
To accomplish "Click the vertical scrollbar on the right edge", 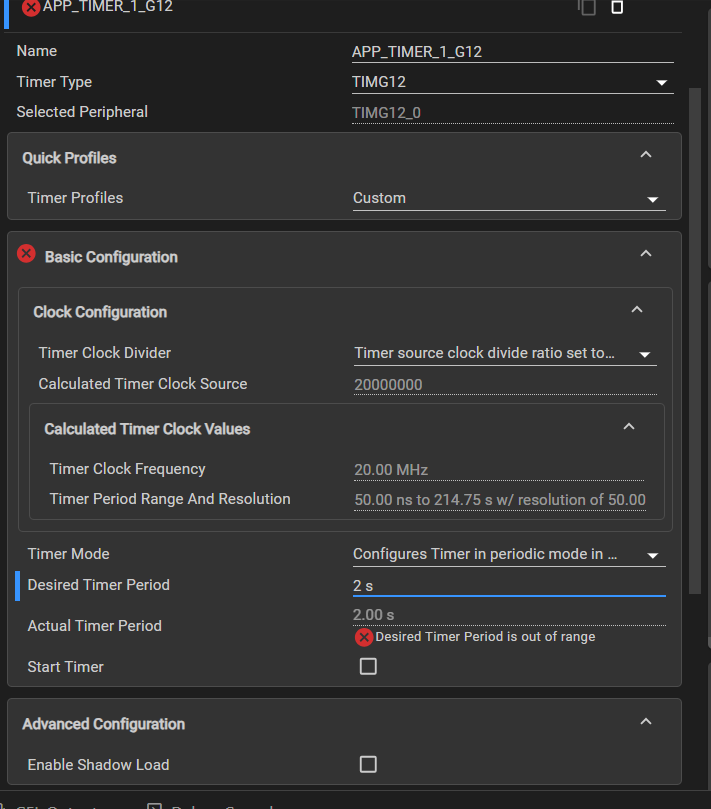I will [x=695, y=341].
